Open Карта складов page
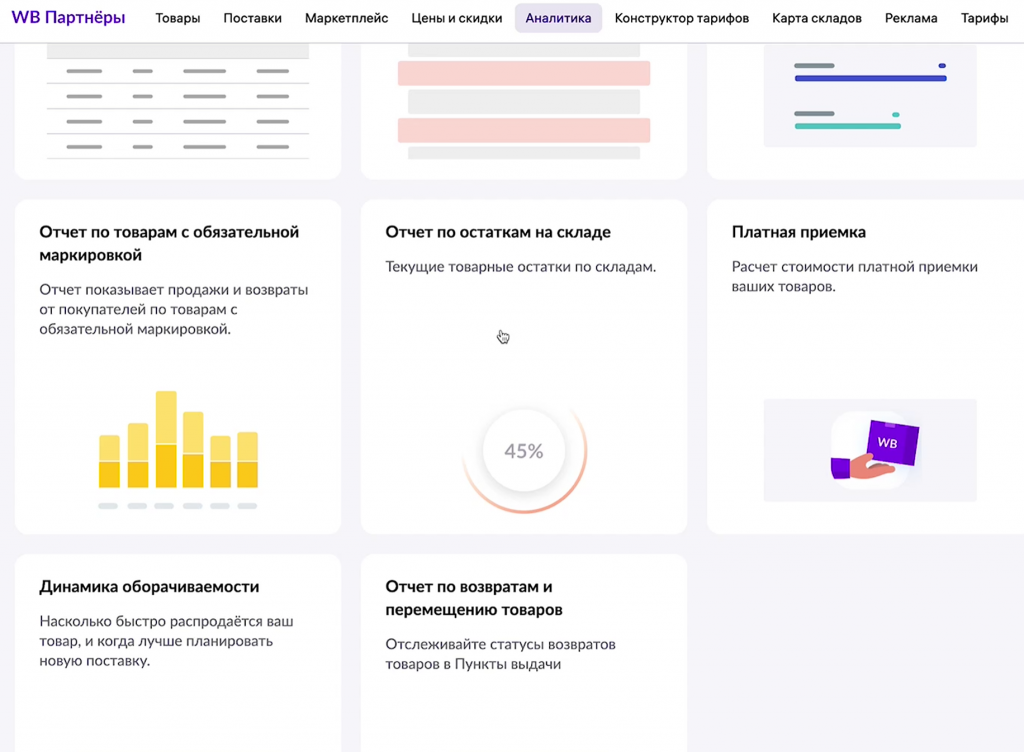1024x752 pixels. tap(817, 18)
